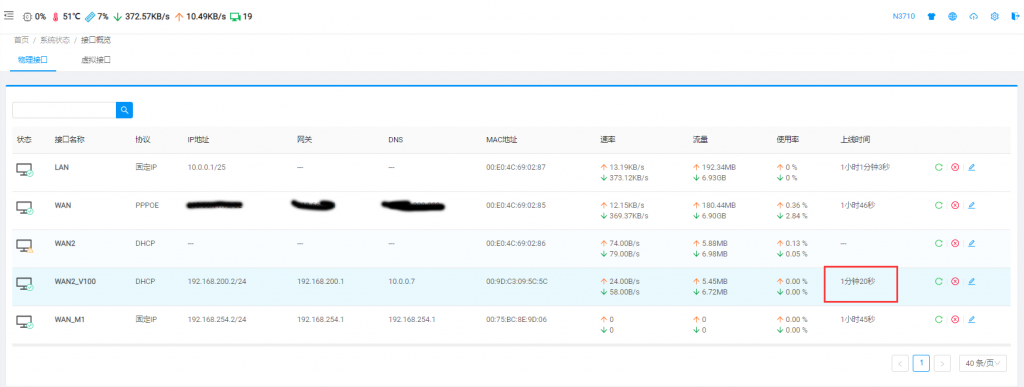The width and height of the screenshot is (1024, 387).
Task: Click the memory usage 7% icon
Action: coord(89,16)
